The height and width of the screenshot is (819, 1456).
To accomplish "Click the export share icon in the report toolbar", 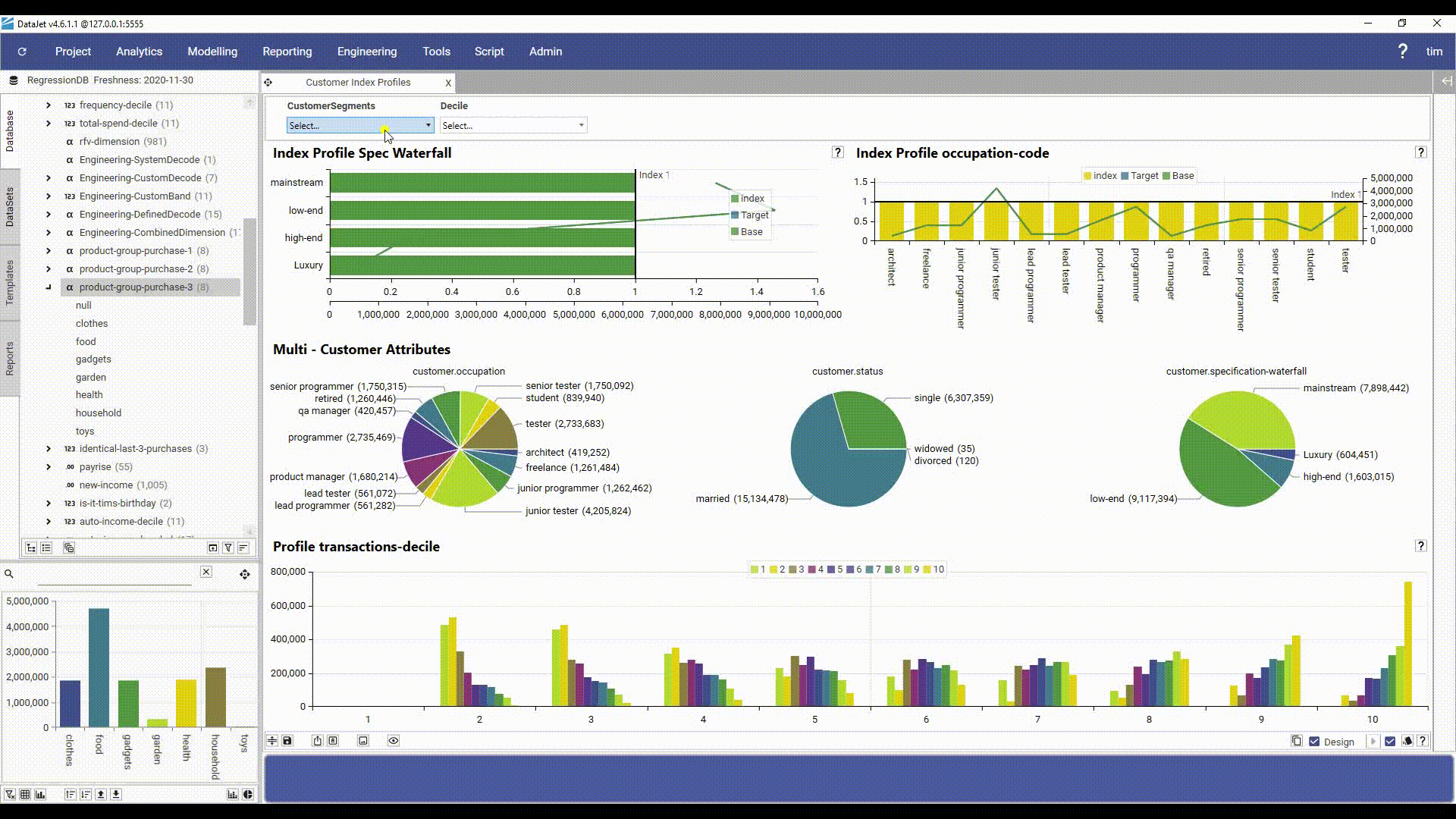I will coord(318,741).
